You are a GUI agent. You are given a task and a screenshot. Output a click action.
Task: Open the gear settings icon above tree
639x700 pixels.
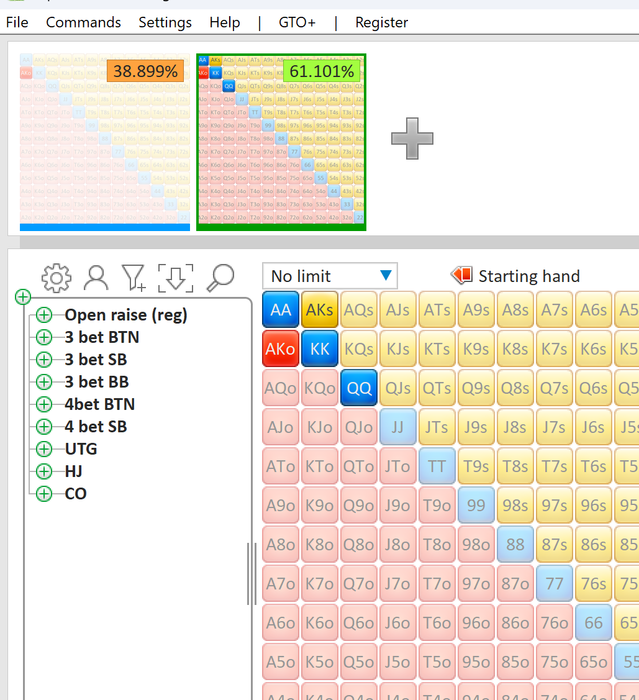[56, 278]
